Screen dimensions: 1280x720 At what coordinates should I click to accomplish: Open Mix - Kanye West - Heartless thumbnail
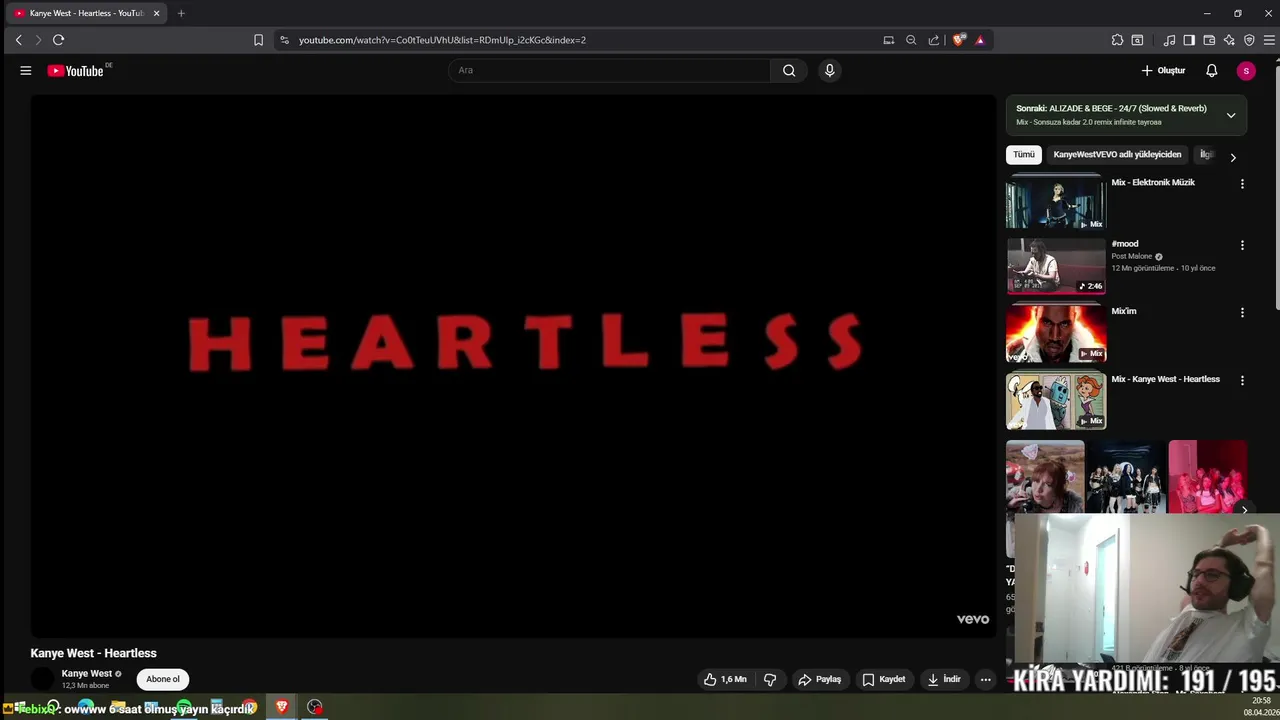pos(1056,401)
